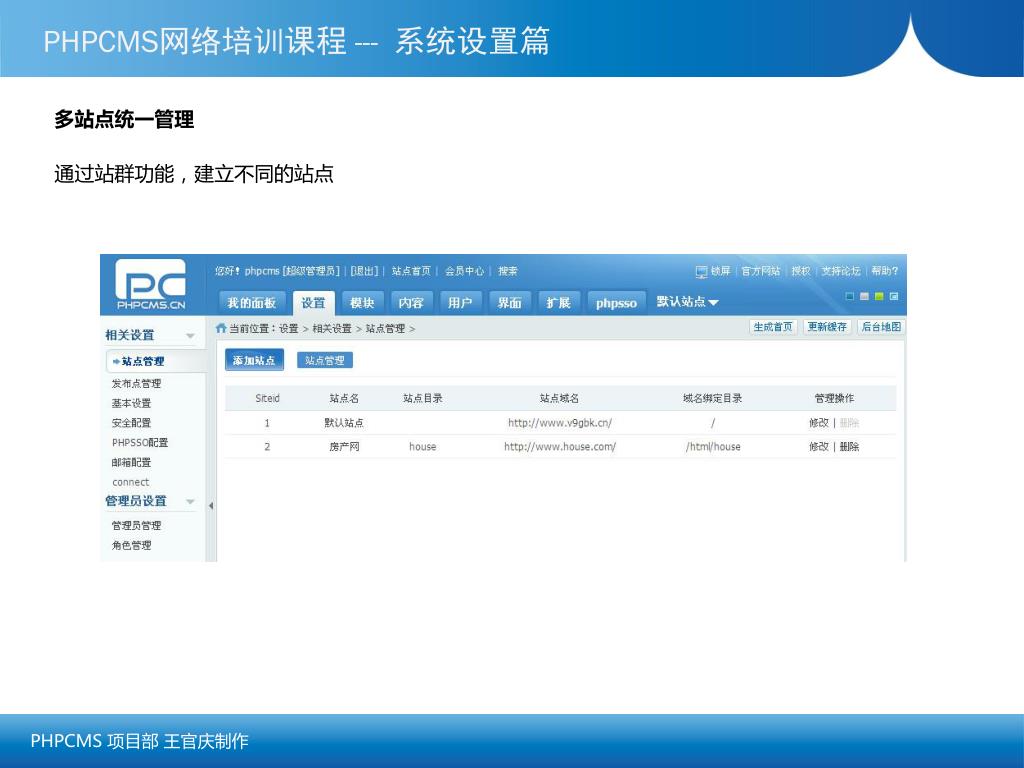Open the phpsso tab
The width and height of the screenshot is (1024, 768).
click(616, 303)
